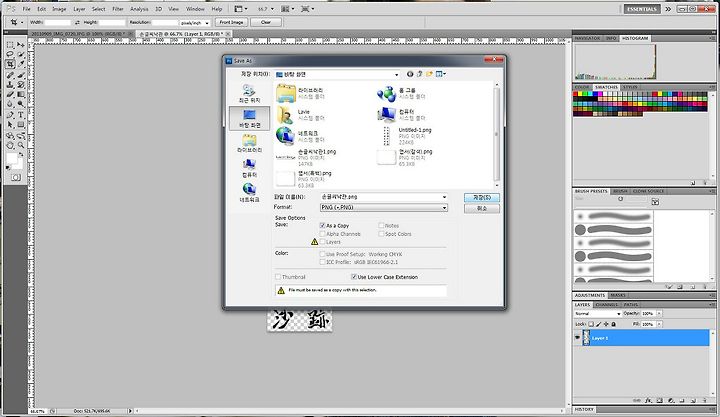Open the layer blend mode Normal dropdown

click(597, 313)
